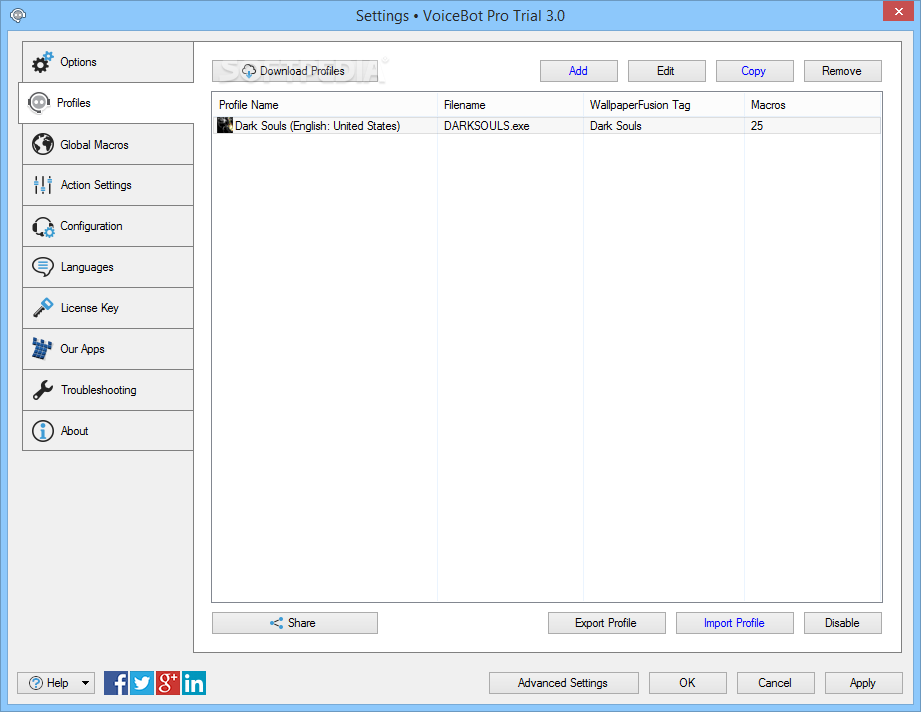Click the Download Profiles button
The width and height of the screenshot is (921, 712).
295,71
